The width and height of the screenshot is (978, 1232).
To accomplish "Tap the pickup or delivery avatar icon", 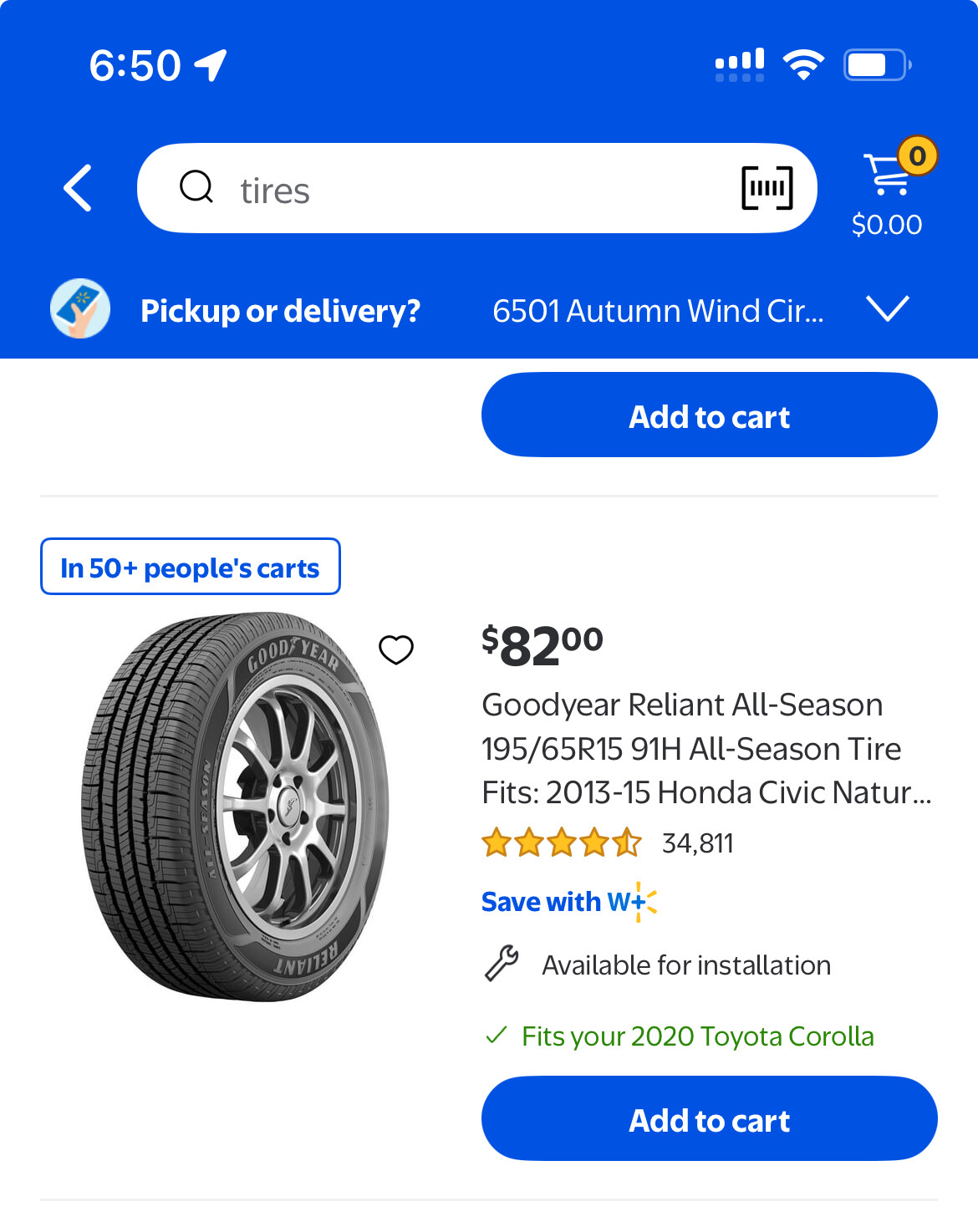I will [x=80, y=309].
